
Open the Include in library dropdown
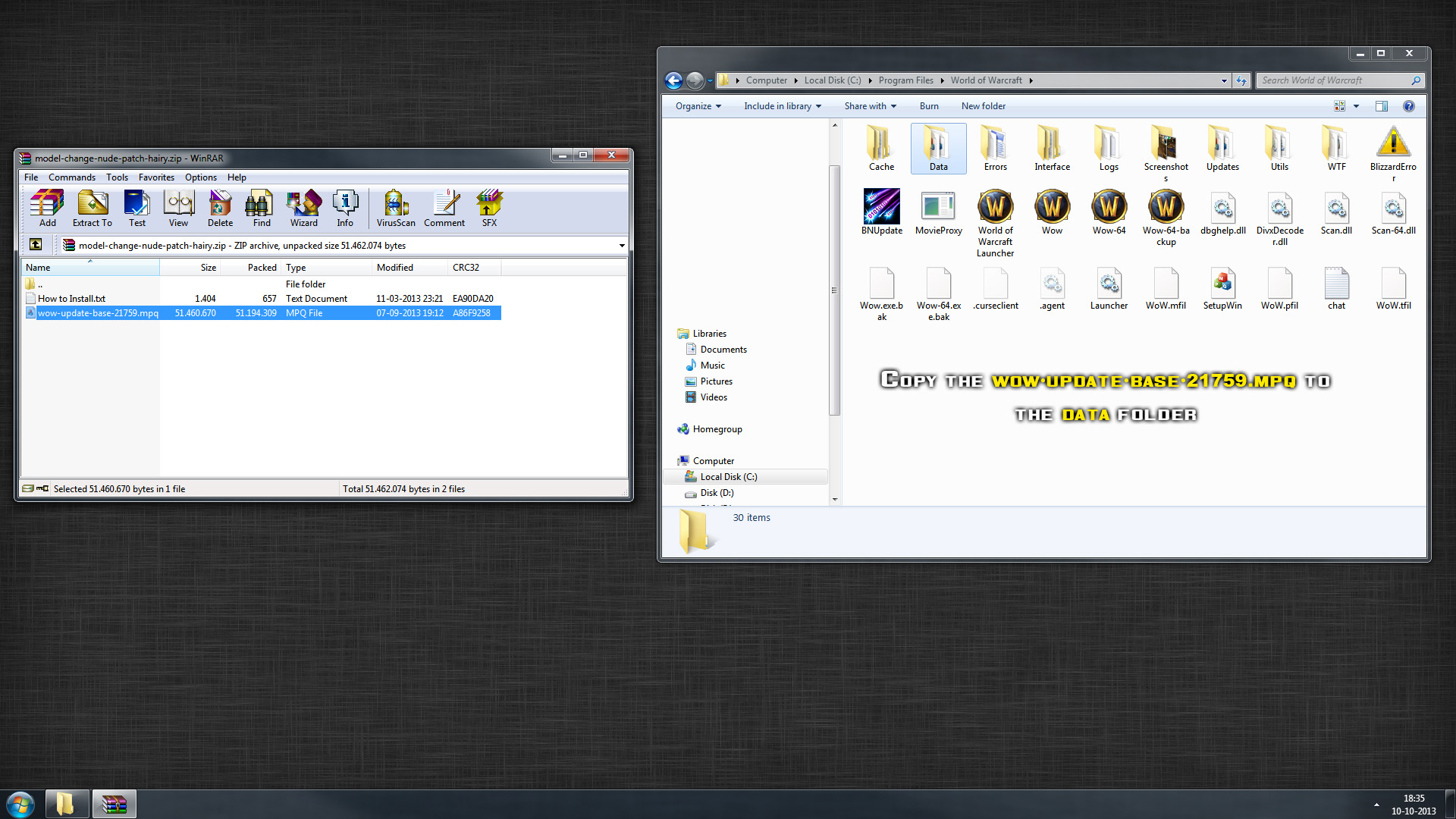pos(782,106)
